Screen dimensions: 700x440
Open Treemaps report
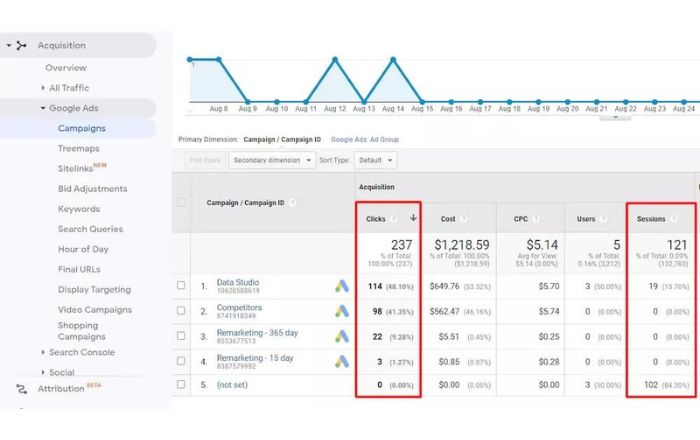tap(79, 149)
